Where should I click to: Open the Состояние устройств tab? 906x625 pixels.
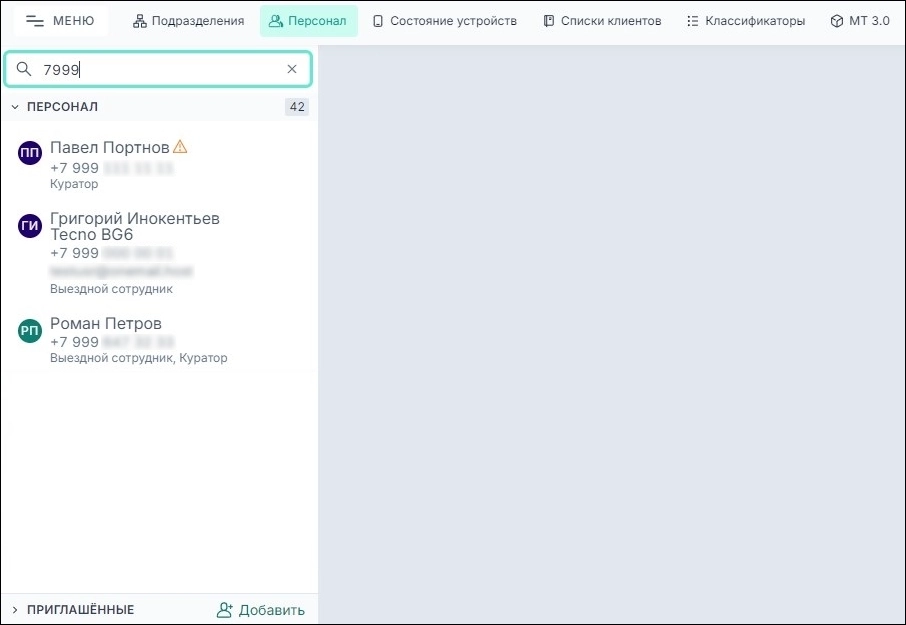tap(445, 20)
